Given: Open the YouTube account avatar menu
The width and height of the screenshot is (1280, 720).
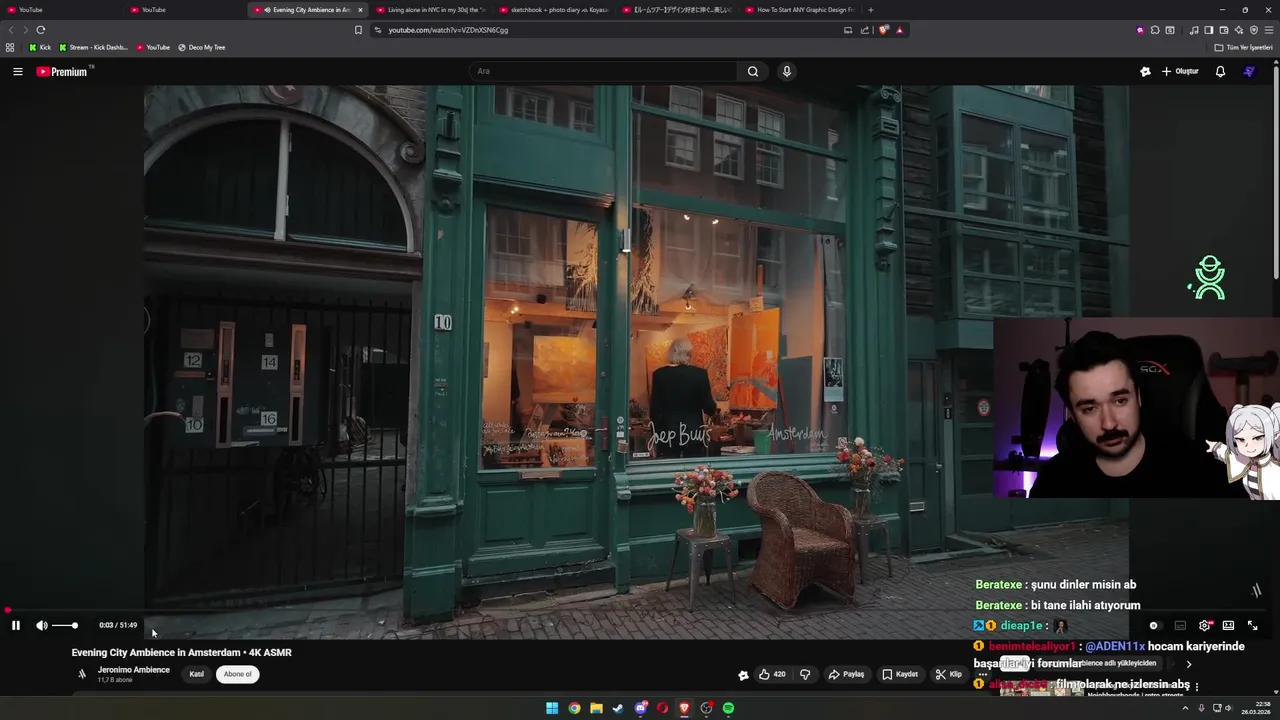Looking at the screenshot, I should [x=1249, y=71].
